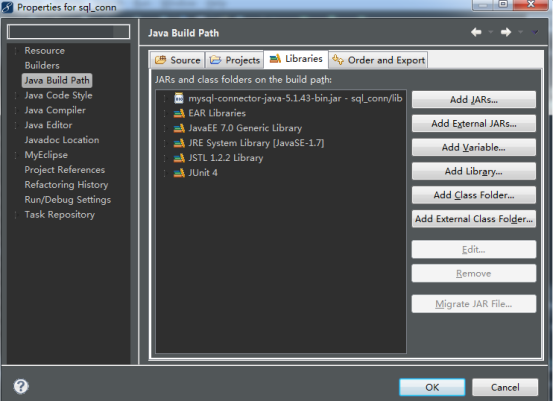Viewport: 554px width, 402px height.
Task: Click the Add Class Folder... button
Action: point(473,195)
